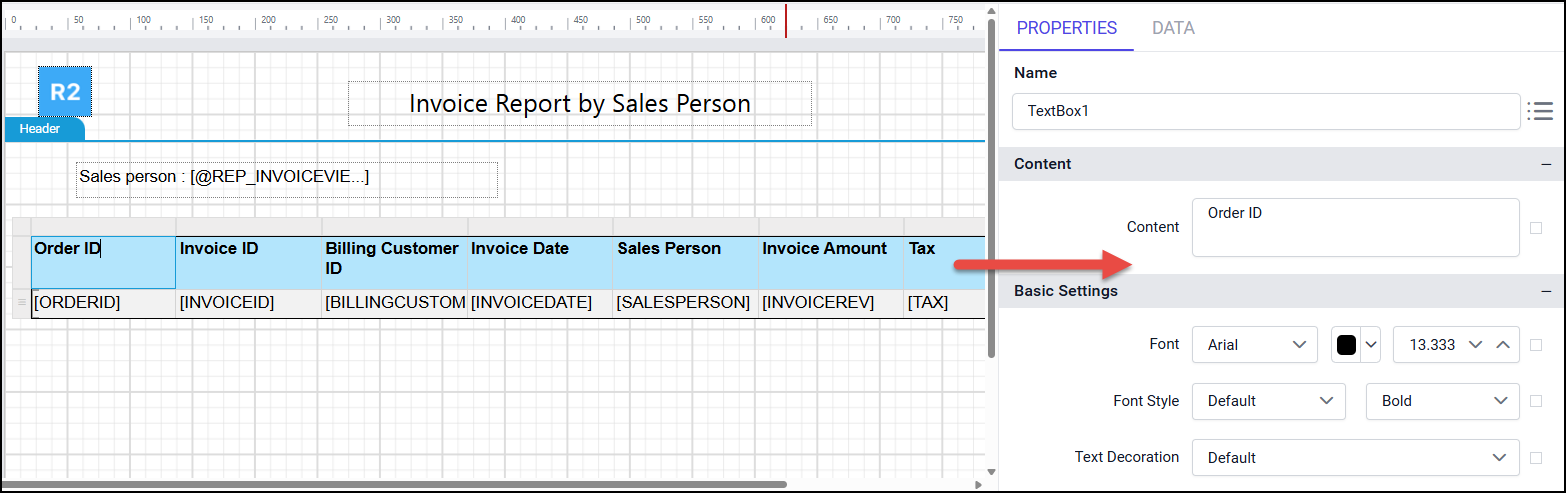Open the list icon next to Name field
The height and width of the screenshot is (493, 1566).
click(1540, 111)
